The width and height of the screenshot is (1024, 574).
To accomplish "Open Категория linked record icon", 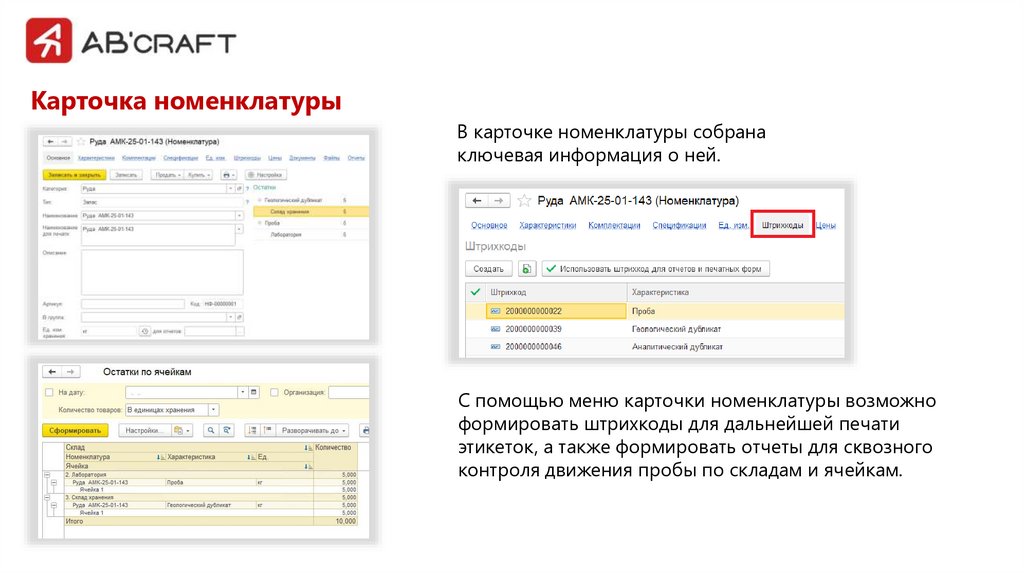I will click(239, 188).
